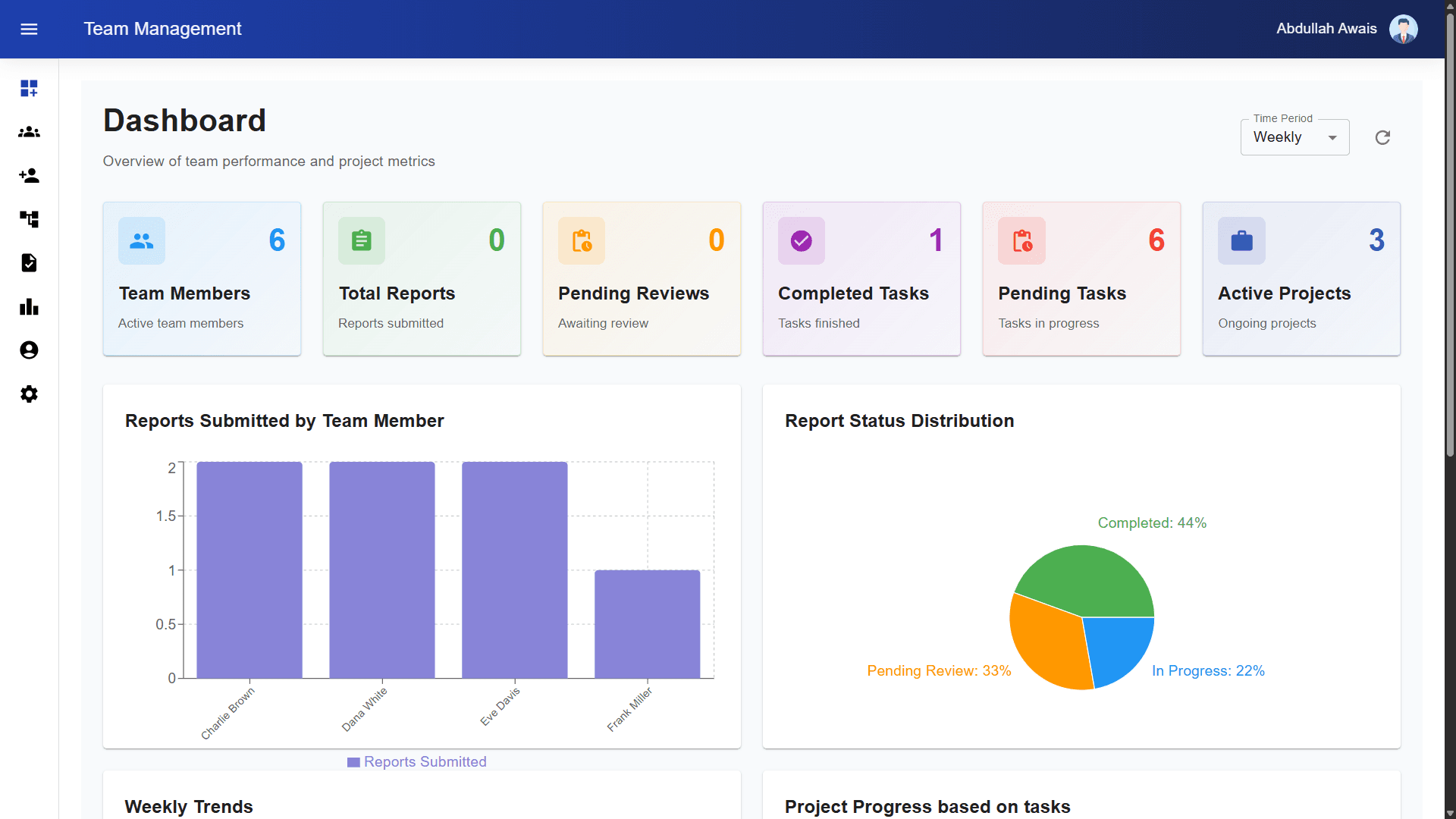Click the Completed Tasks card title
The width and height of the screenshot is (1456, 819).
point(853,293)
